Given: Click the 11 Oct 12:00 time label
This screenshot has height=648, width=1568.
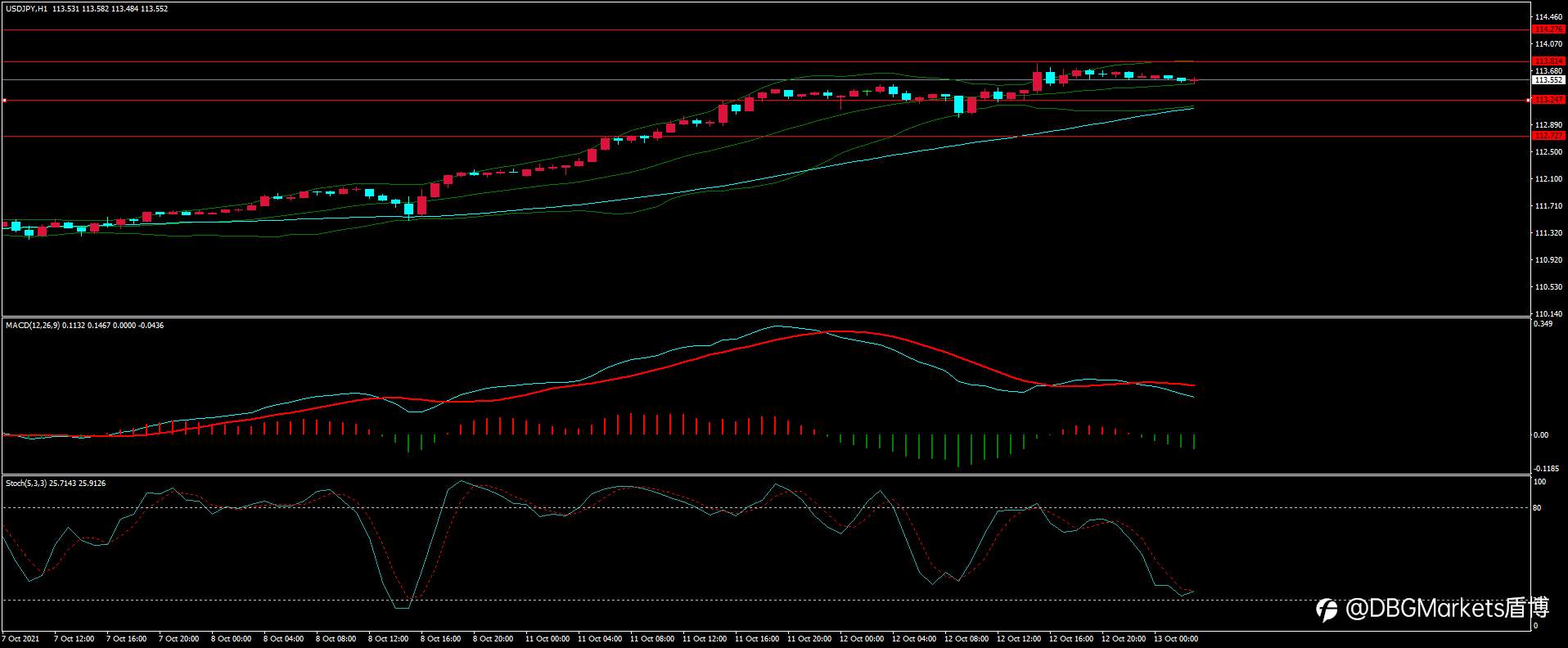Looking at the screenshot, I should [x=705, y=639].
